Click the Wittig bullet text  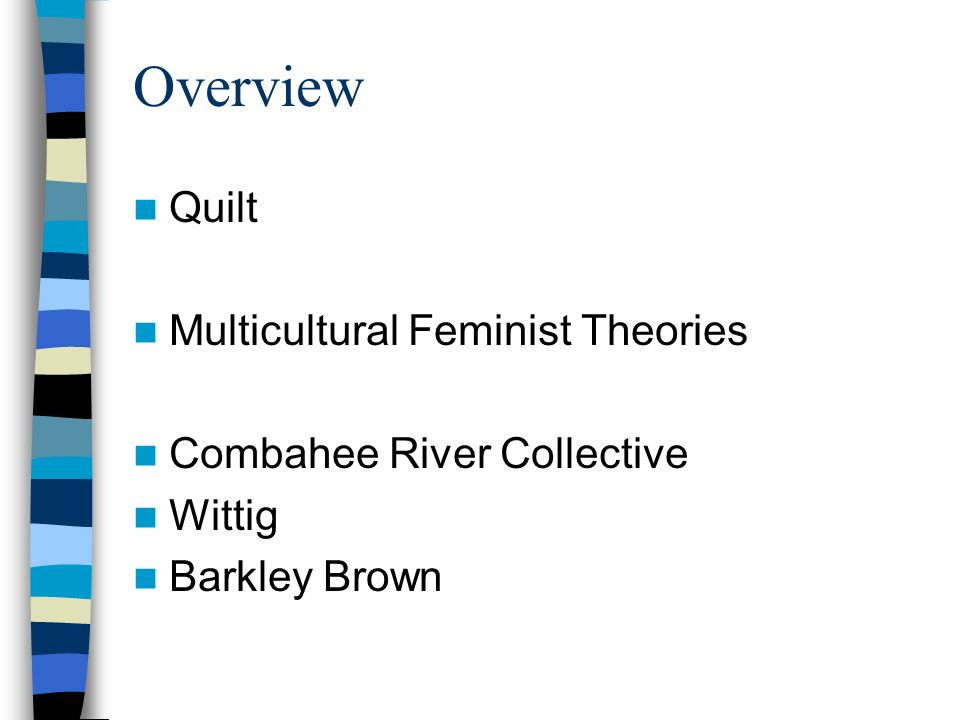(x=223, y=517)
